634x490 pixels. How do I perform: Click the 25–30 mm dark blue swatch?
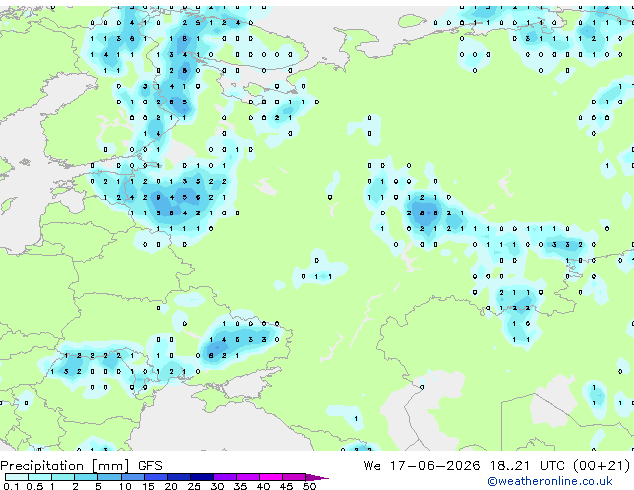tap(202, 477)
